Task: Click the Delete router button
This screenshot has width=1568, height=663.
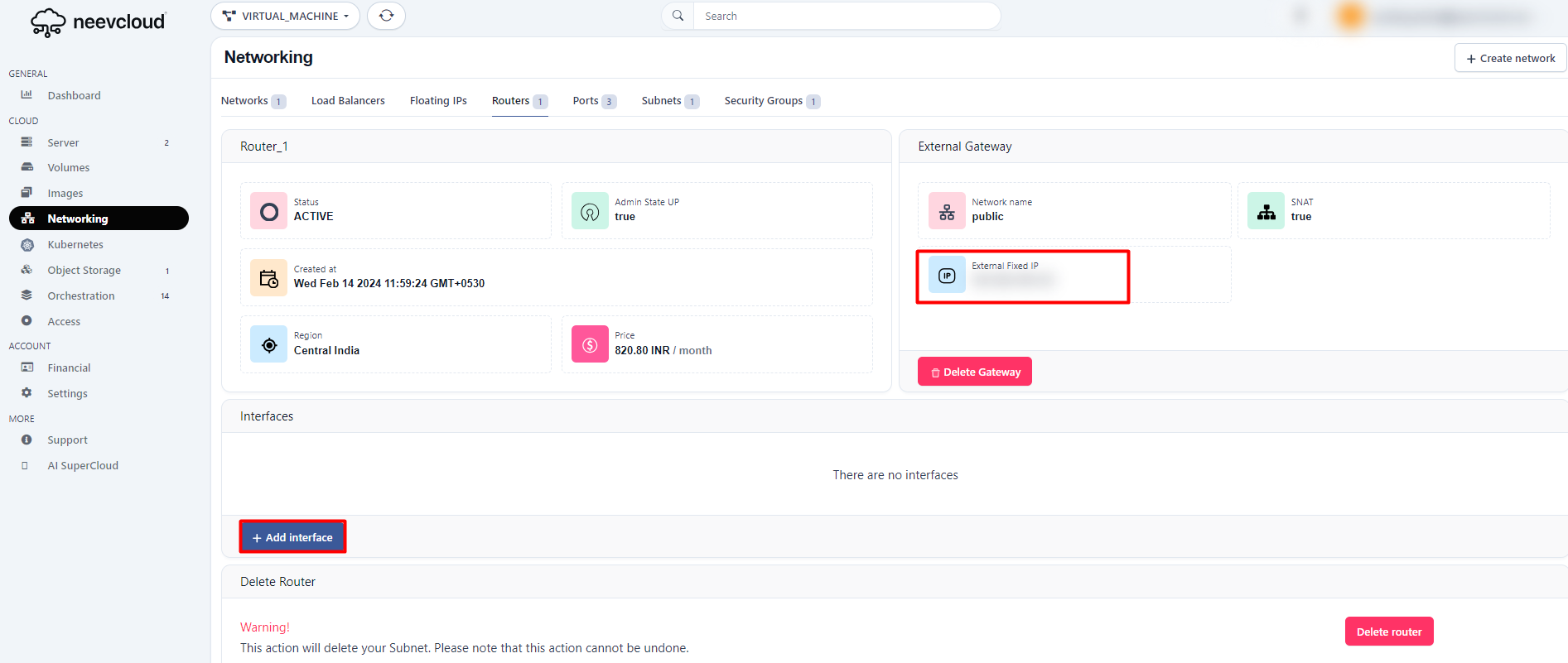Action: pyautogui.click(x=1388, y=632)
